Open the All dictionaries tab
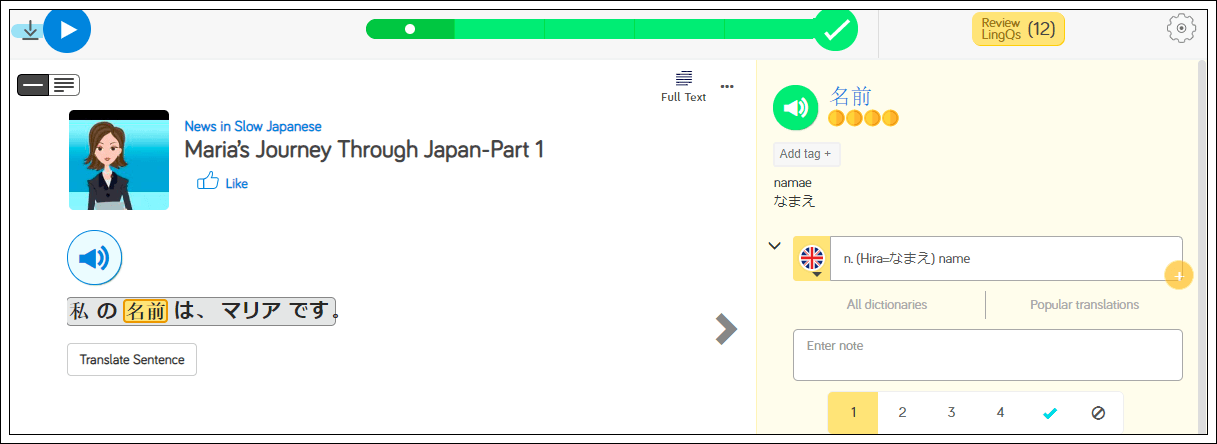This screenshot has width=1217, height=444. [886, 304]
